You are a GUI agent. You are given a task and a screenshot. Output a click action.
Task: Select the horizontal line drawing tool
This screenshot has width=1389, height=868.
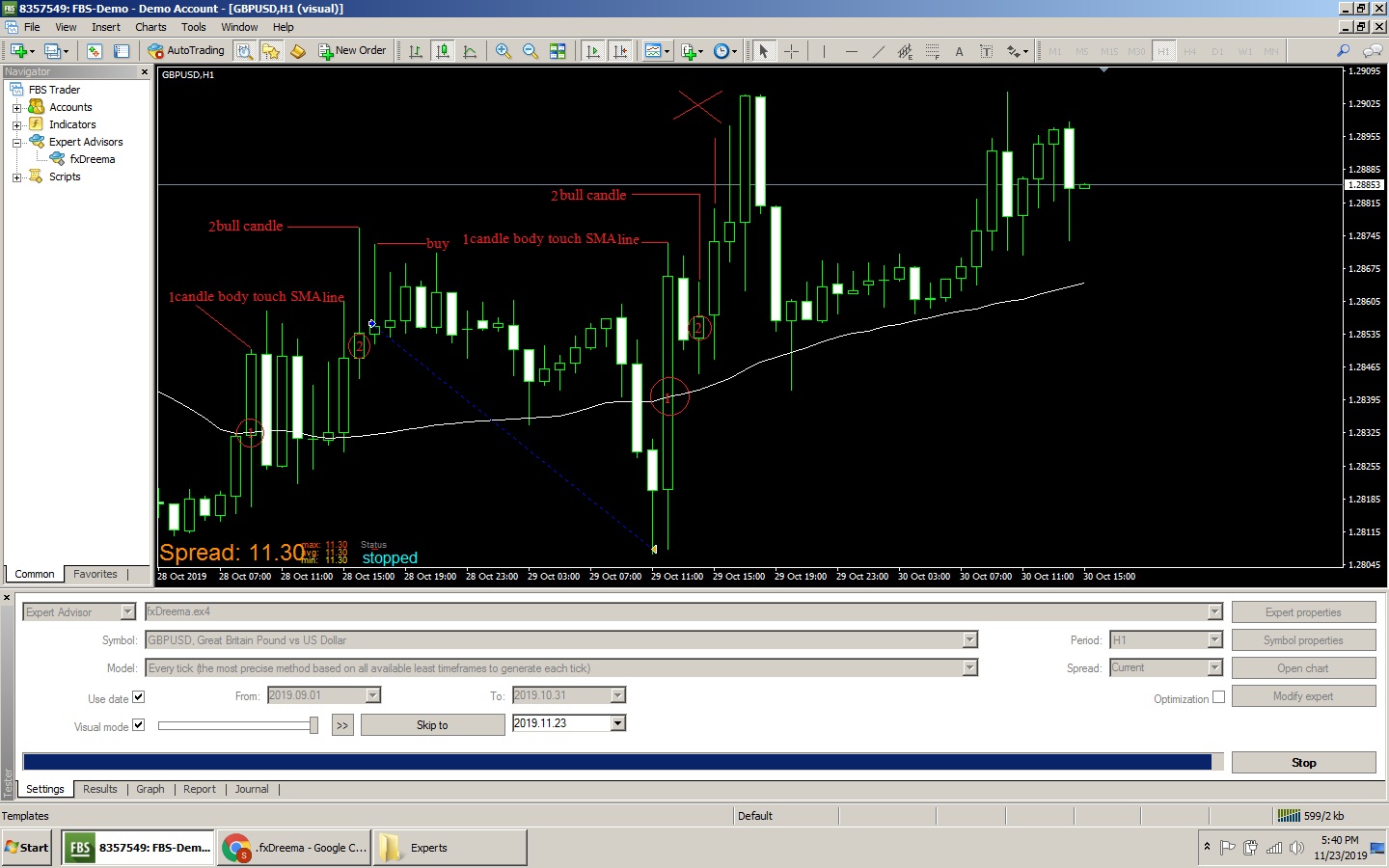(851, 51)
